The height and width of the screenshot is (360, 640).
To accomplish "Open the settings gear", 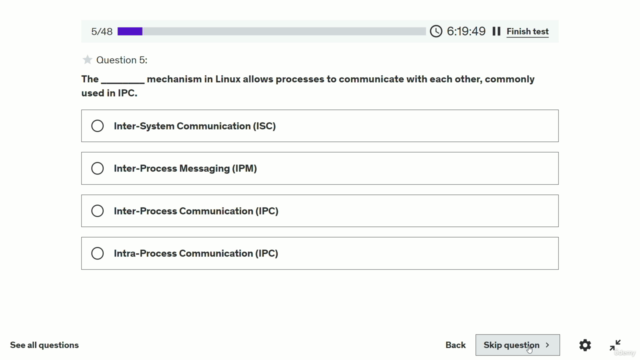I will pyautogui.click(x=585, y=345).
